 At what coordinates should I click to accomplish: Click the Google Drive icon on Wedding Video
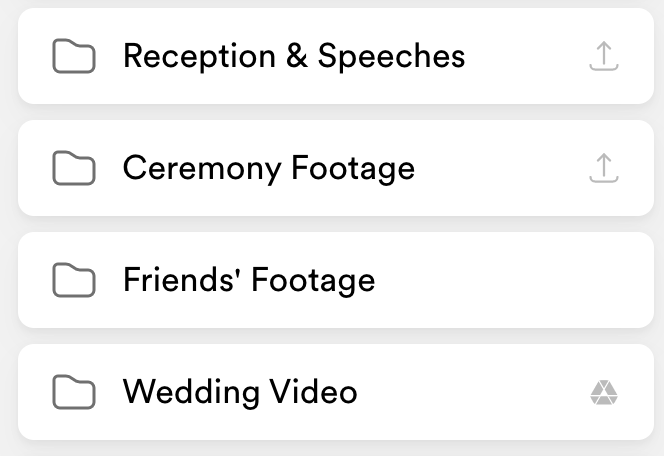click(x=604, y=393)
